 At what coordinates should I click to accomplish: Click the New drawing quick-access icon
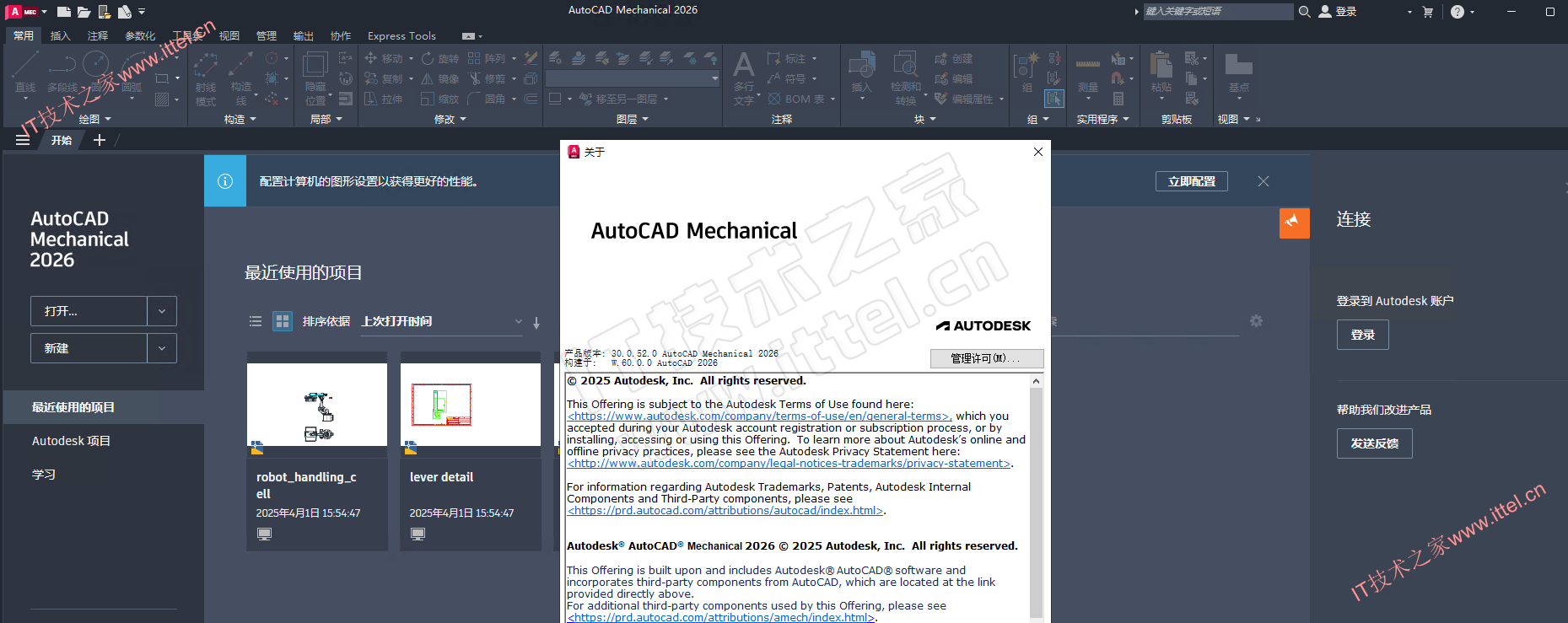[x=64, y=12]
